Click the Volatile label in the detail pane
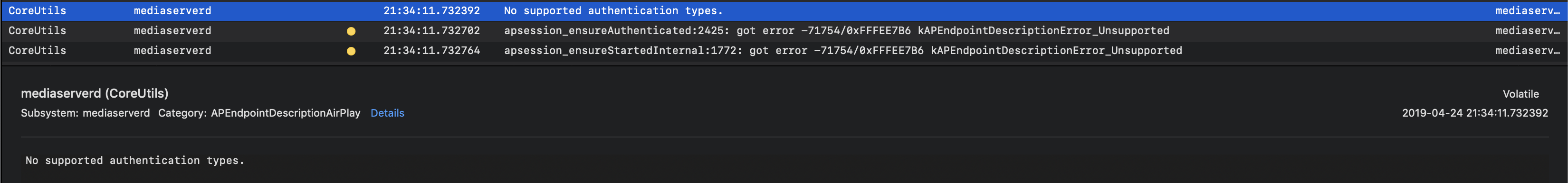 click(x=1520, y=94)
